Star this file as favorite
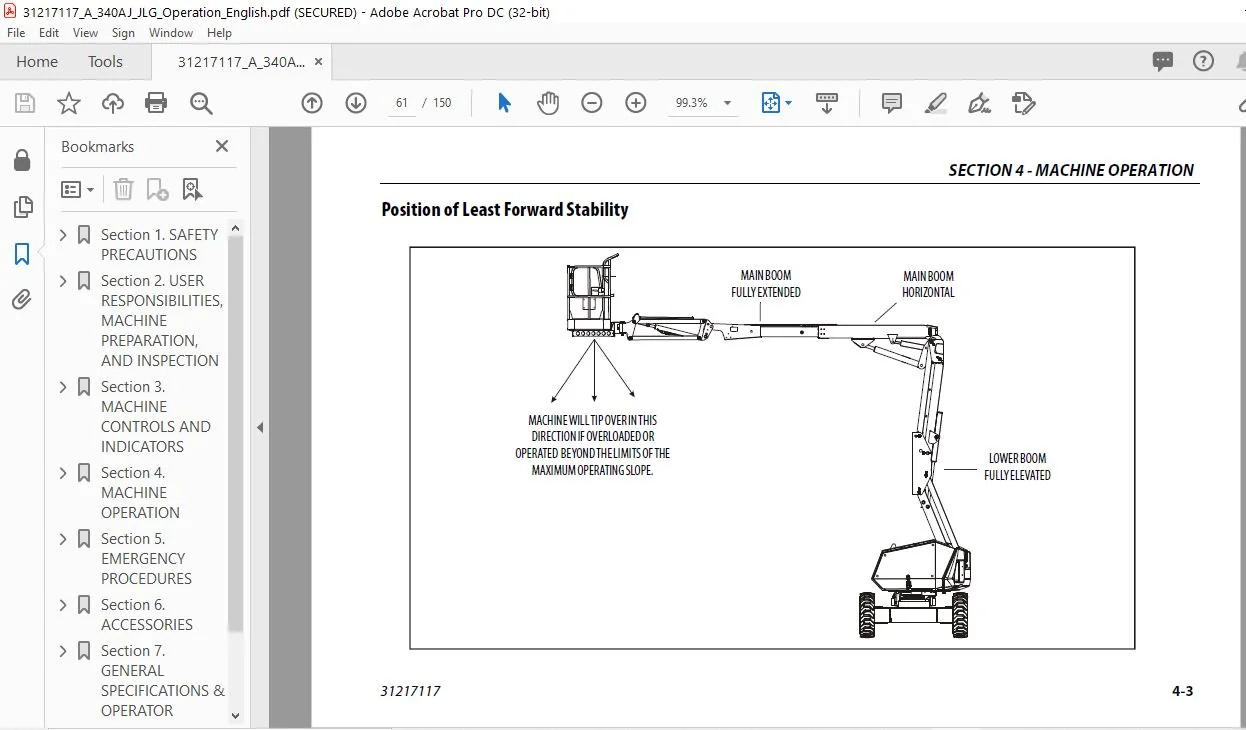The image size is (1246, 730). coord(68,103)
